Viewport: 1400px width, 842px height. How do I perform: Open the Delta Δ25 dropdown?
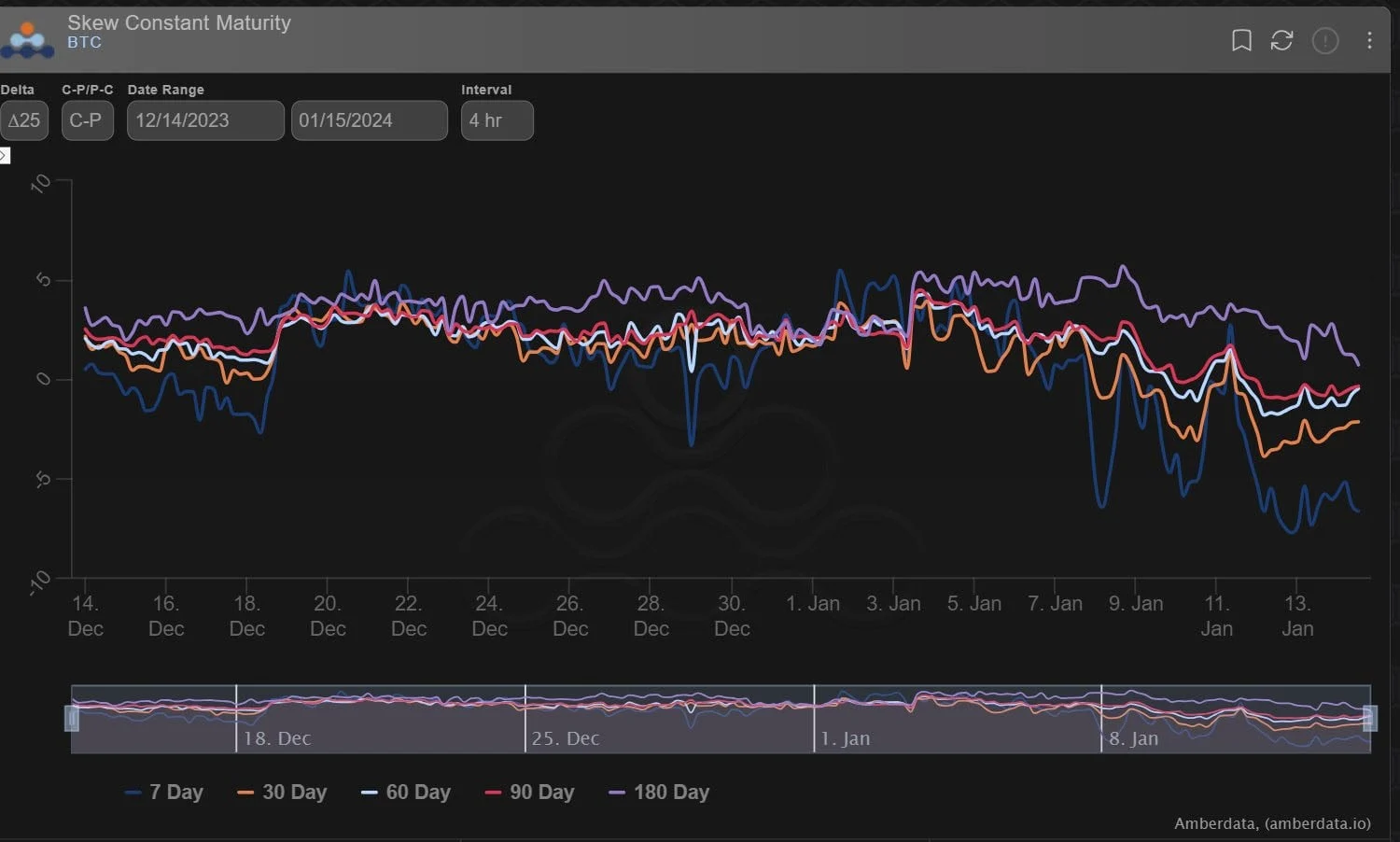point(24,120)
